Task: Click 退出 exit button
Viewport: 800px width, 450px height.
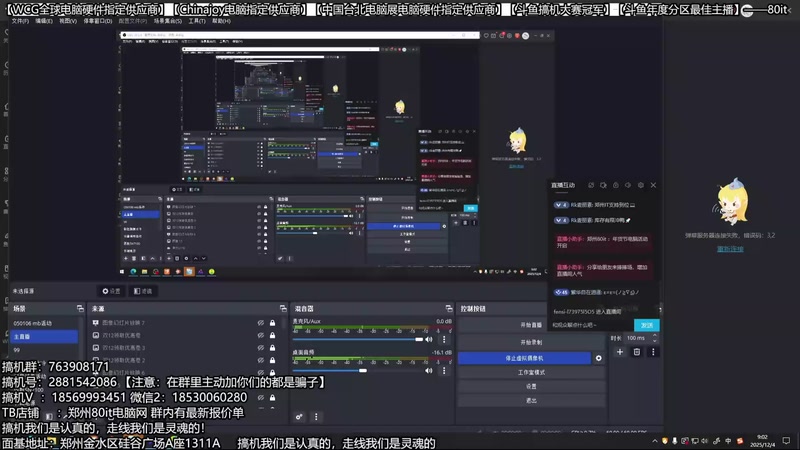Action: (x=531, y=401)
